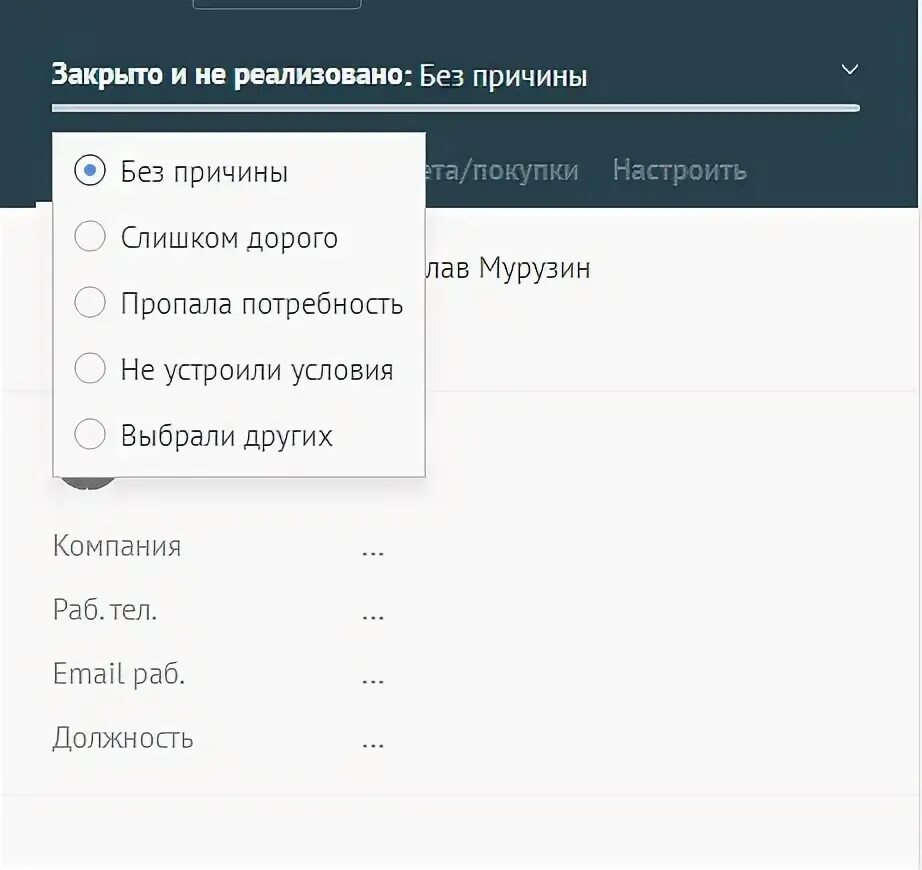Click the empty 'Компания' value field

coord(373,548)
